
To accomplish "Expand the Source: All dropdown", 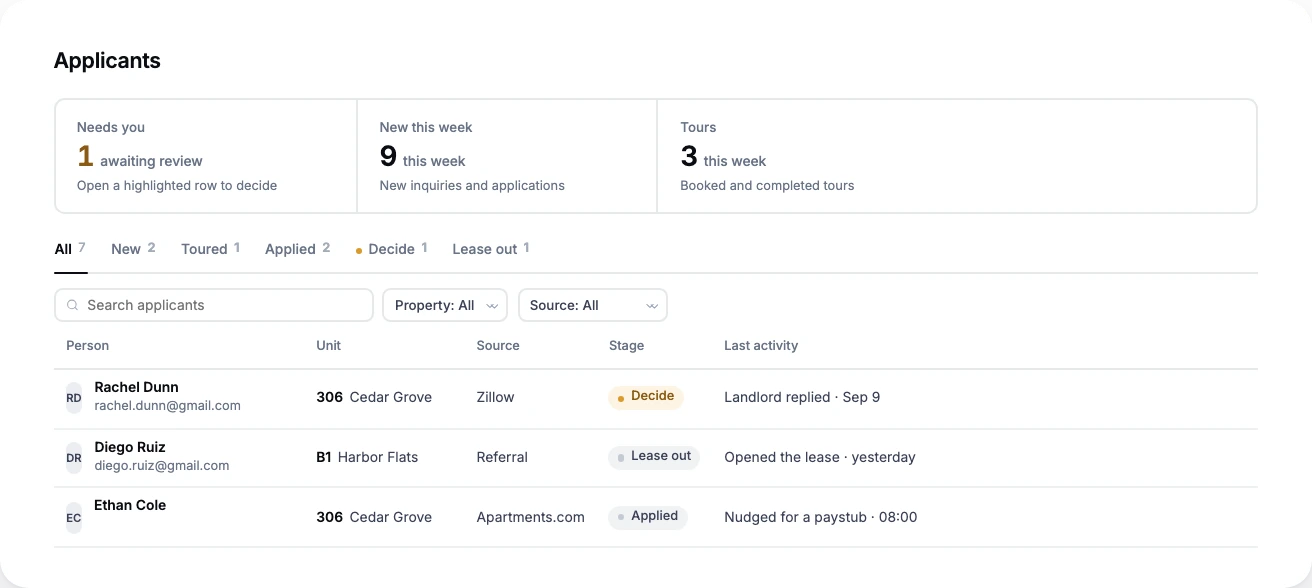I will coord(593,305).
